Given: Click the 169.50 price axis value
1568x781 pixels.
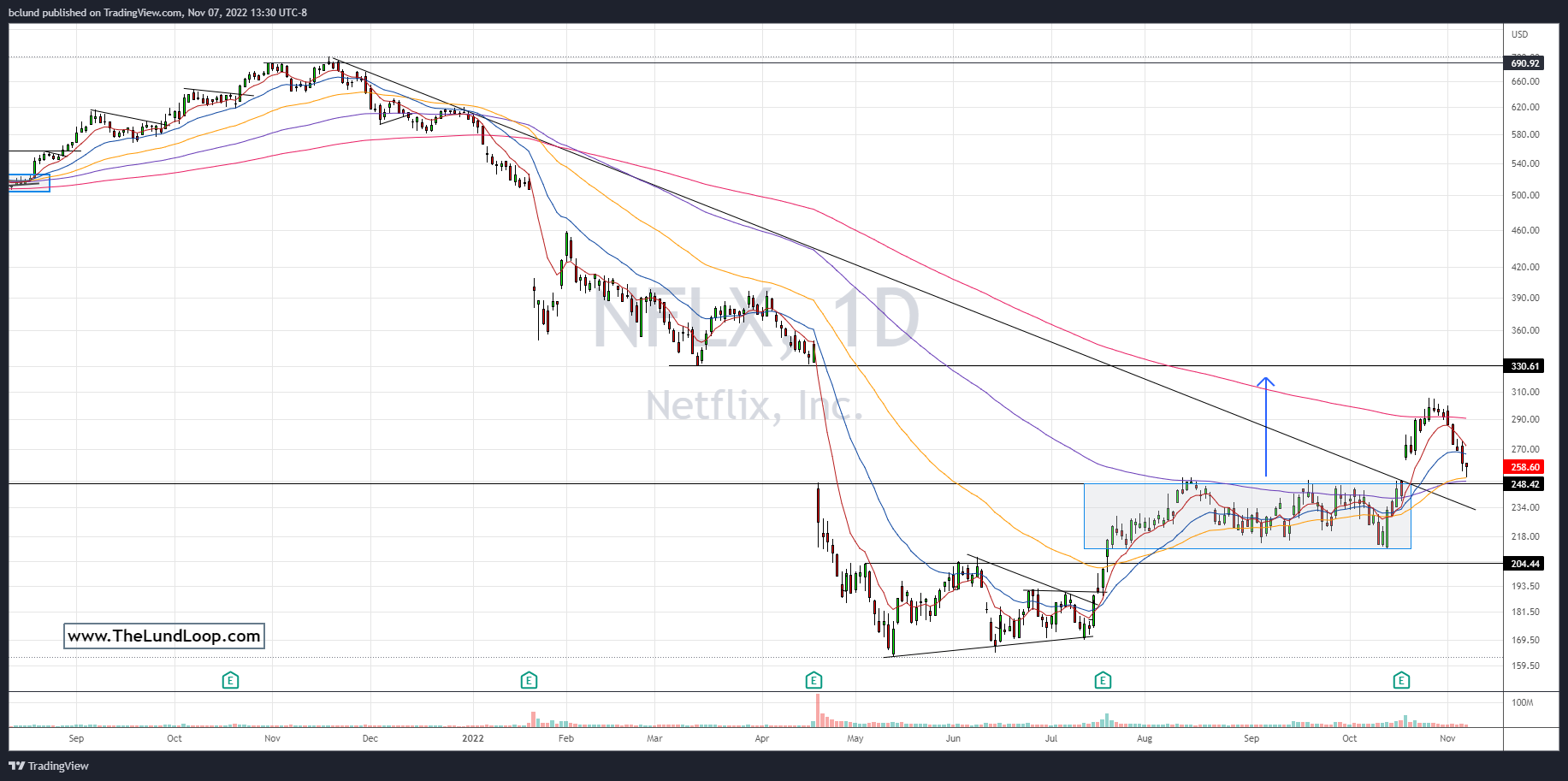Looking at the screenshot, I should 1525,640.
